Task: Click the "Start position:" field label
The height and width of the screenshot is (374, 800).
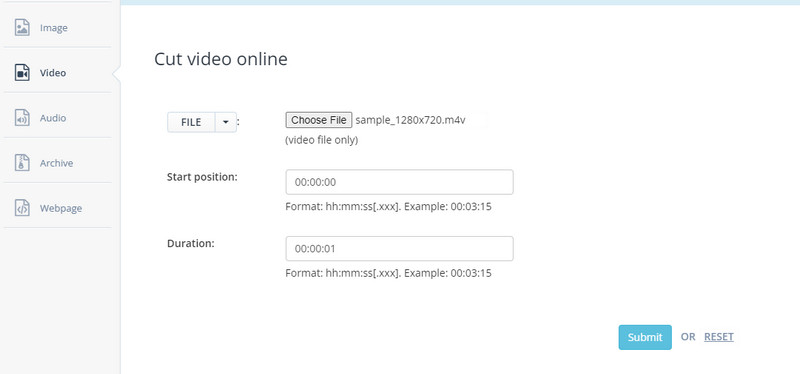Action: pyautogui.click(x=202, y=177)
